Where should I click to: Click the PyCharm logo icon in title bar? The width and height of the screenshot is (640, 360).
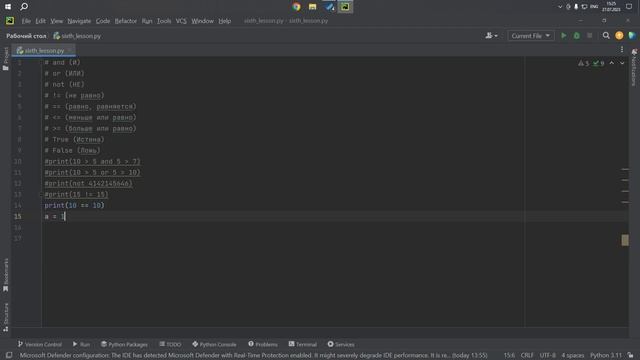10,21
